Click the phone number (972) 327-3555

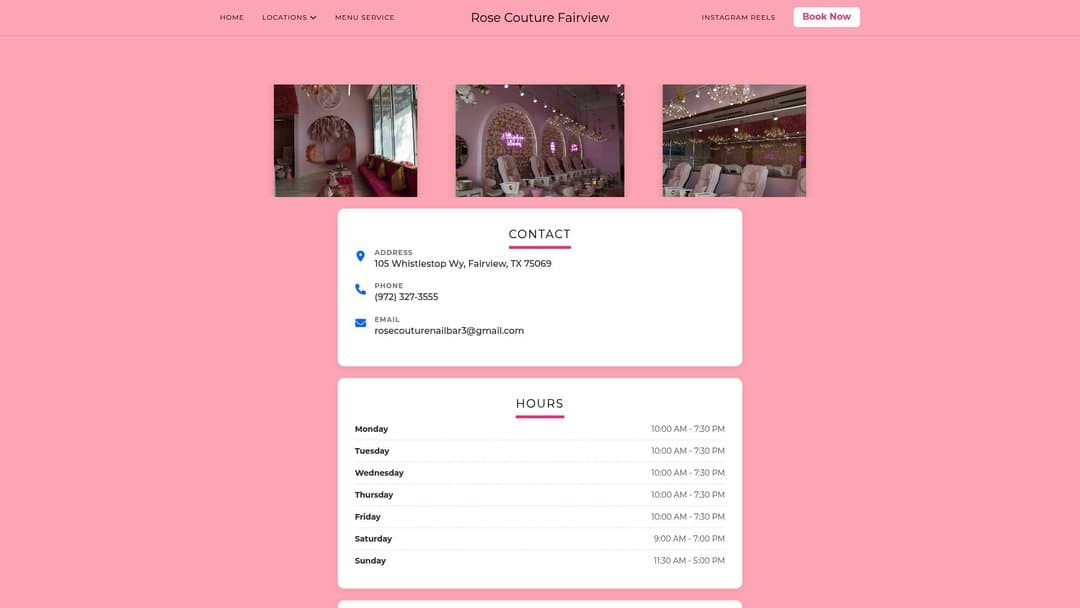coord(405,296)
